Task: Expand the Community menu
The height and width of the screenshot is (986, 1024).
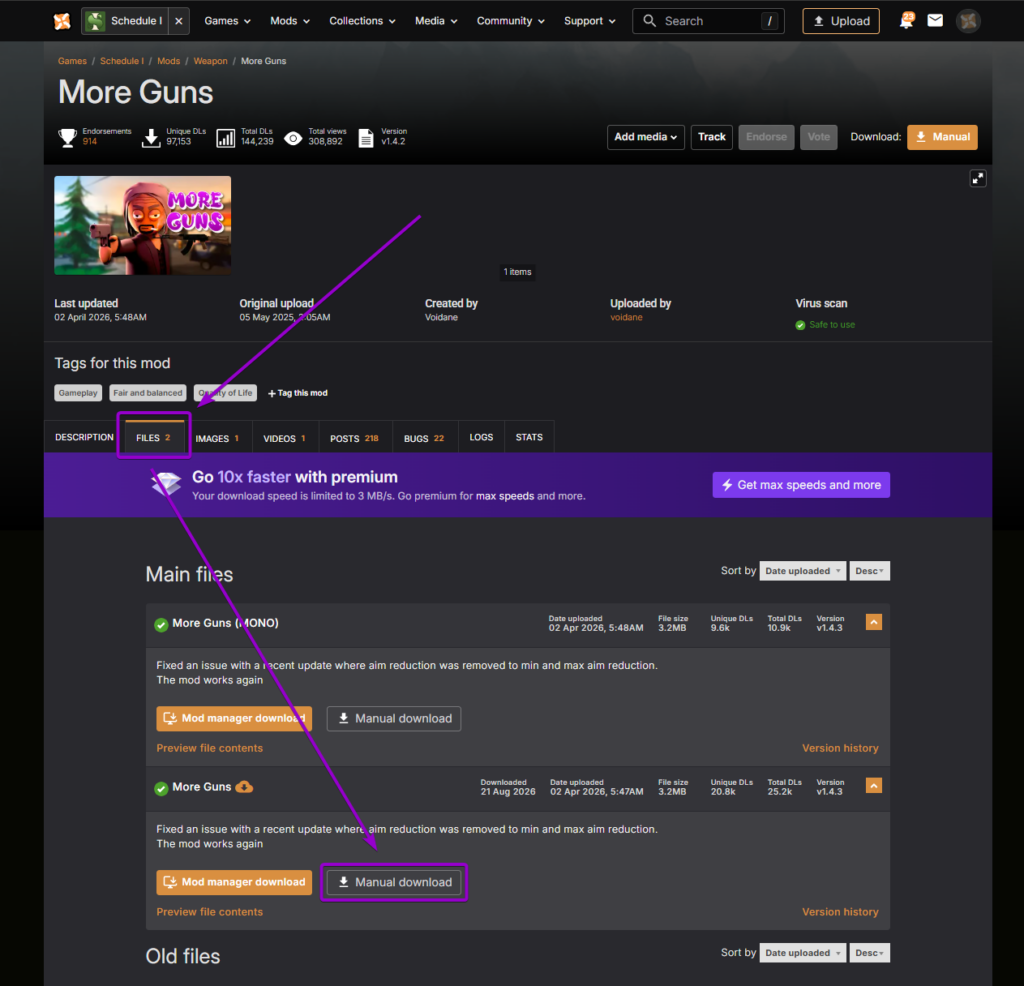Action: pyautogui.click(x=510, y=21)
